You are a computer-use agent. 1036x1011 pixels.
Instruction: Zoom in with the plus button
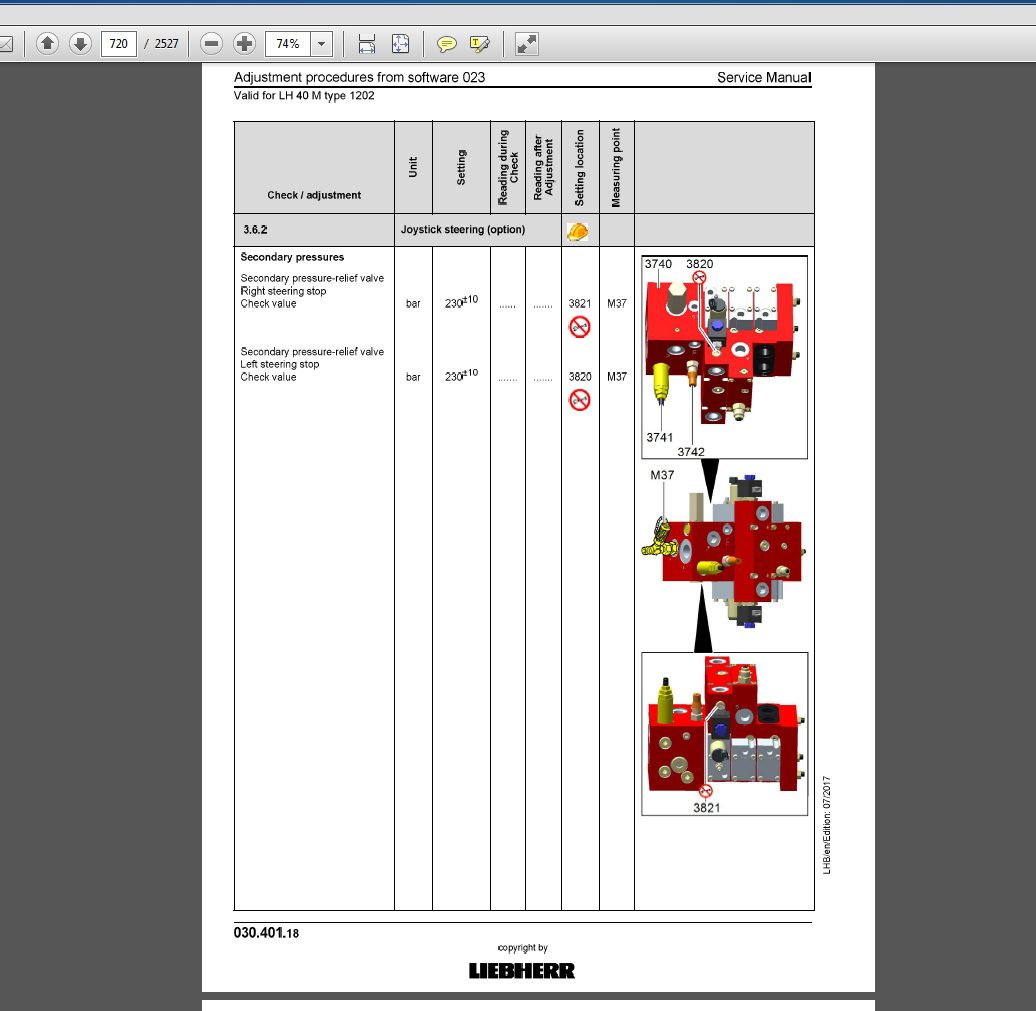(x=244, y=44)
